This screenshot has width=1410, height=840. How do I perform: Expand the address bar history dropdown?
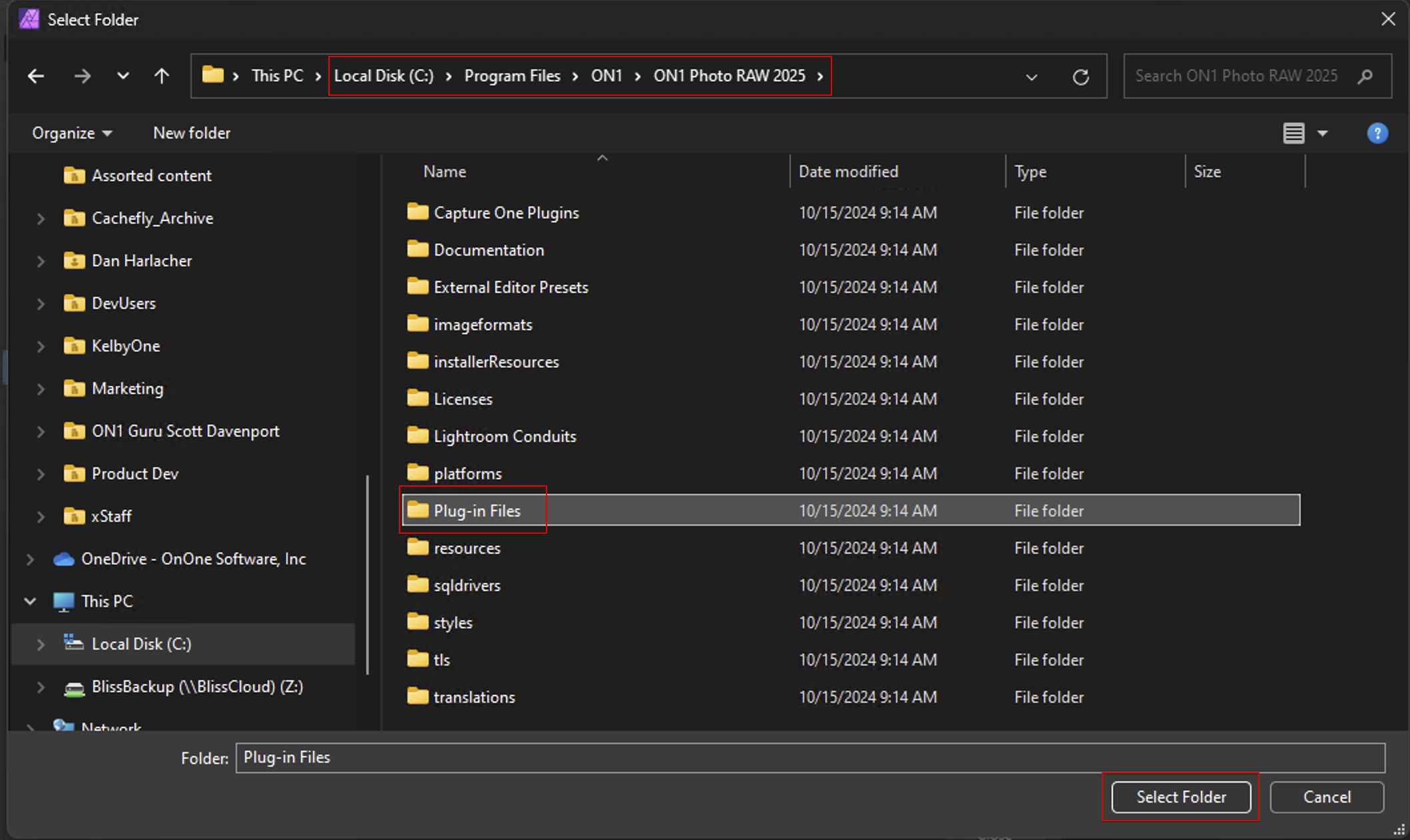point(1031,77)
